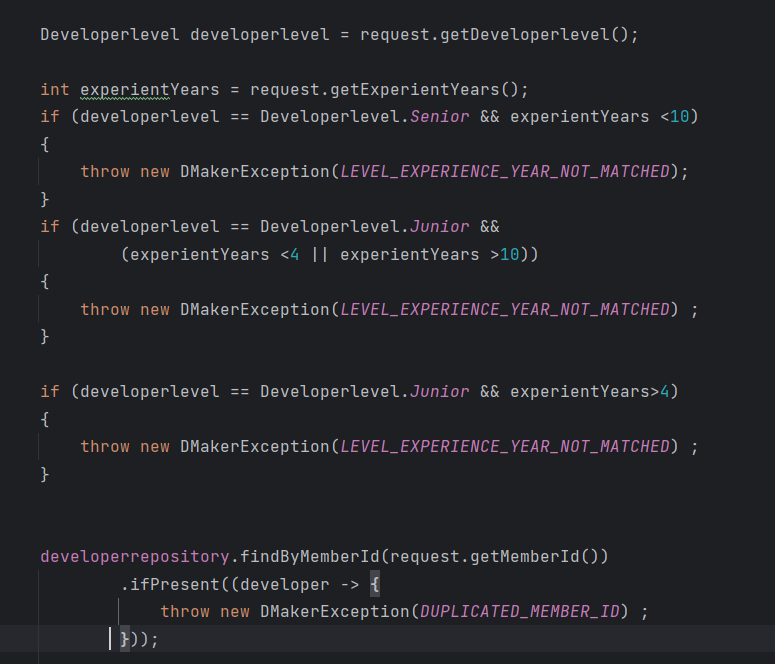Screen dimensions: 775x664
Task: Click findByMemberId method call
Action: click(309, 557)
